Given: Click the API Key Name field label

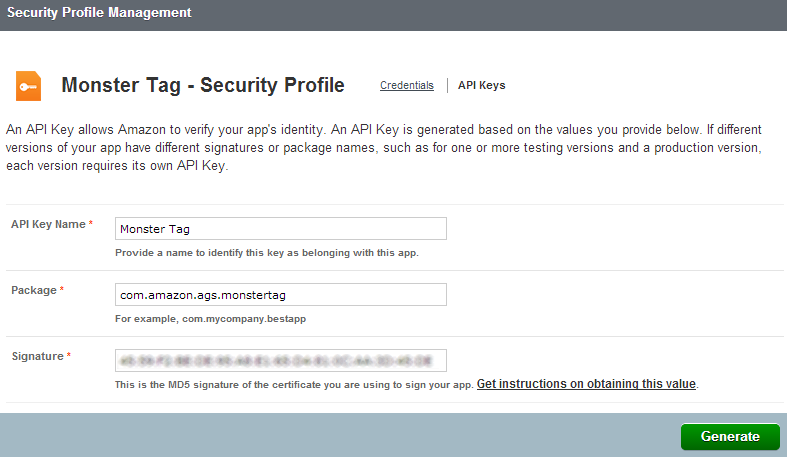Looking at the screenshot, I should coord(48,224).
